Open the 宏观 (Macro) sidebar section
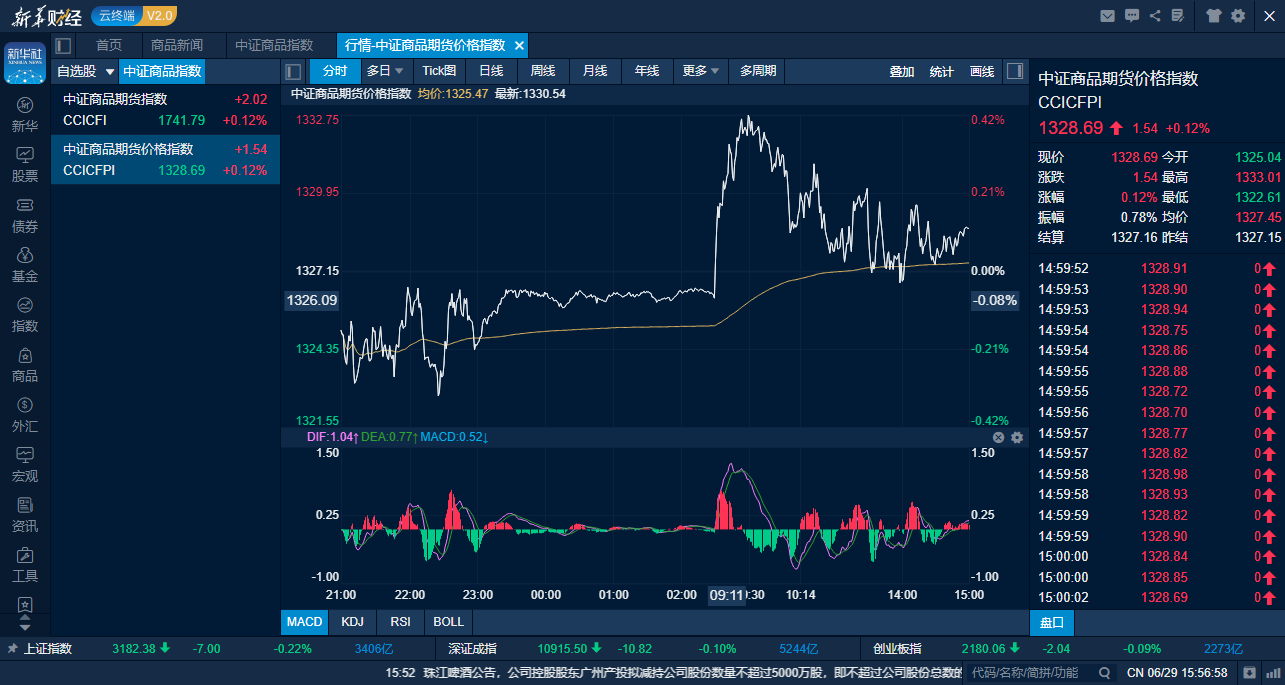The width and height of the screenshot is (1285, 685). click(25, 464)
